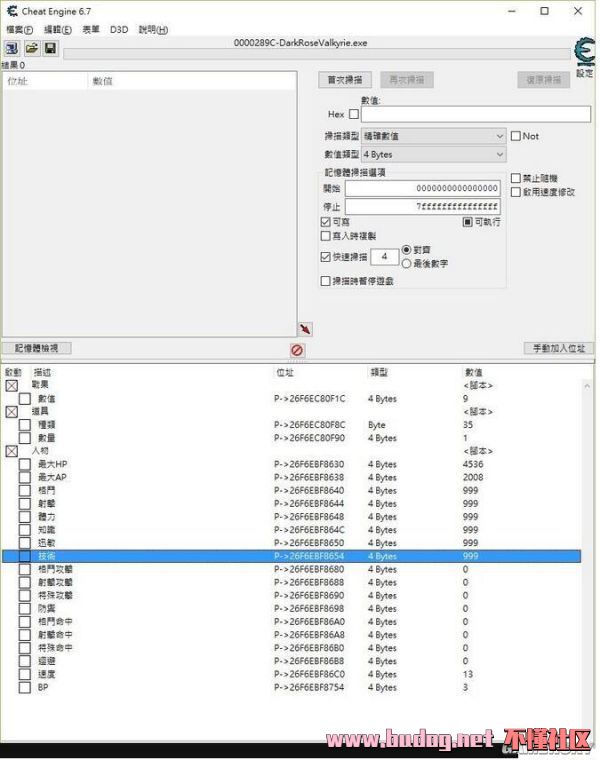The image size is (600, 760).
Task: Click the red clear list icon
Action: pyautogui.click(x=297, y=350)
